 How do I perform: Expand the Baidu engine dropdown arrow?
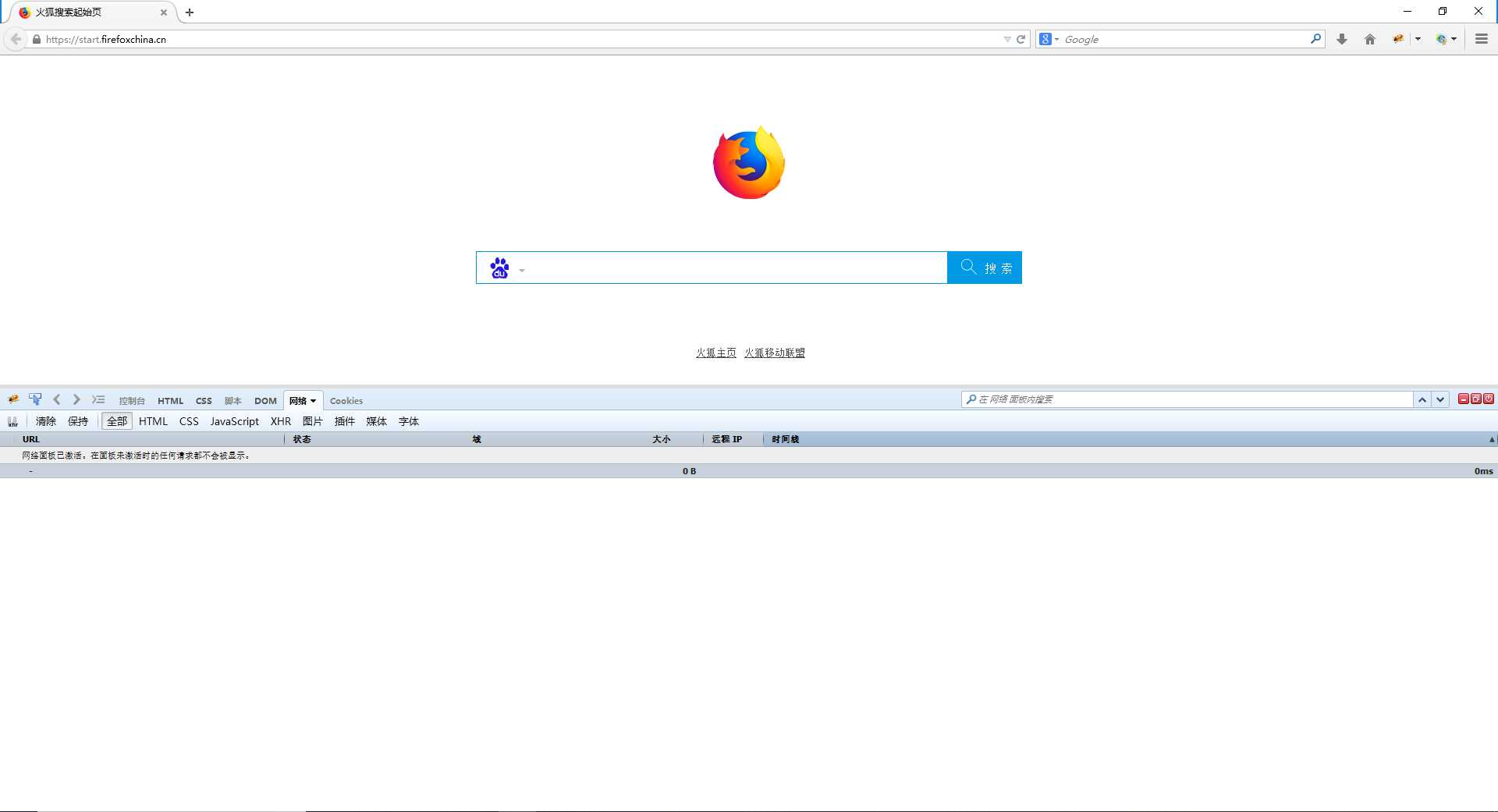(522, 271)
